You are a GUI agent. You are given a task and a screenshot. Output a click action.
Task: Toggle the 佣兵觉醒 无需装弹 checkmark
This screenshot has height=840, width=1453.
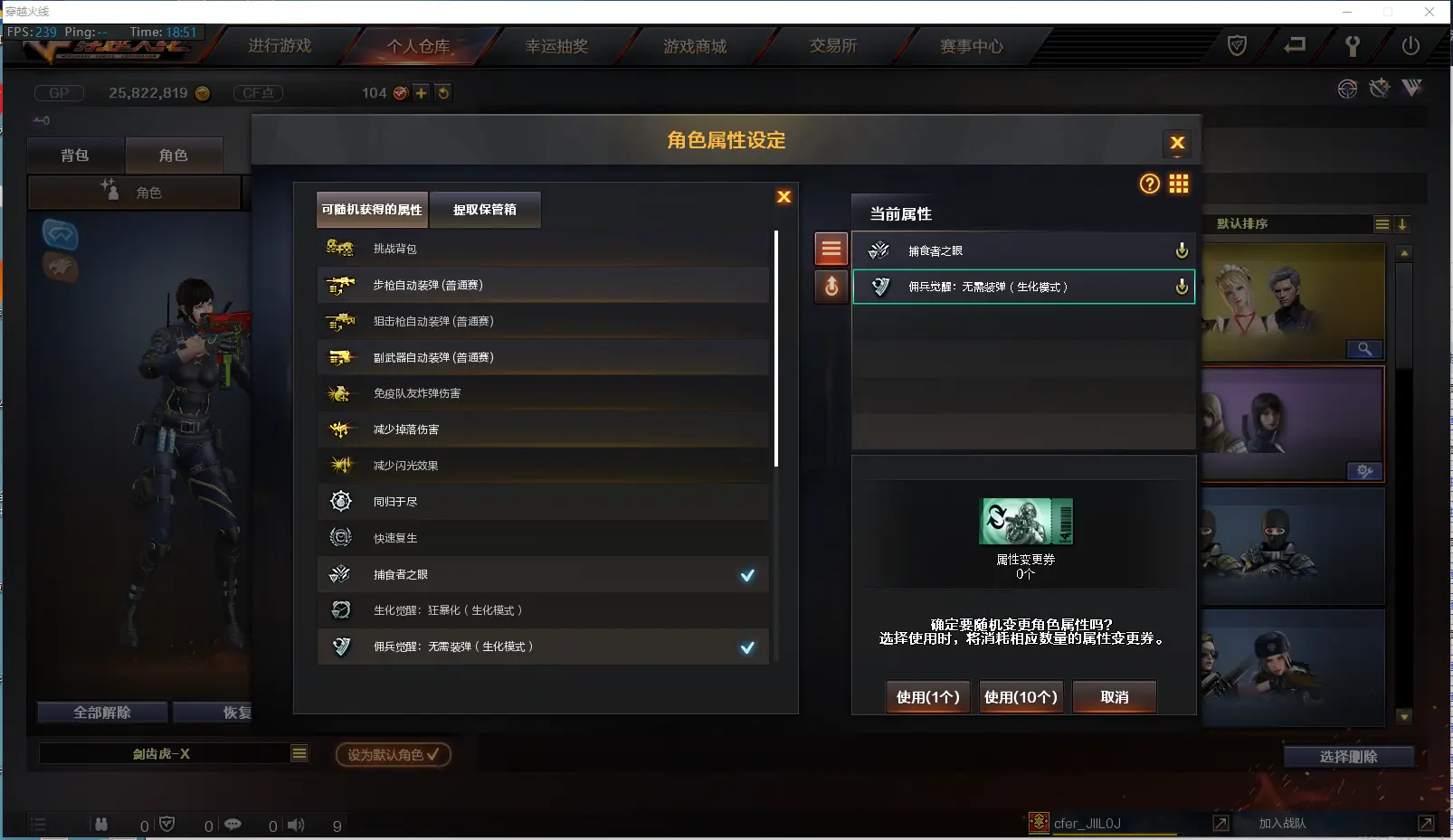(747, 647)
